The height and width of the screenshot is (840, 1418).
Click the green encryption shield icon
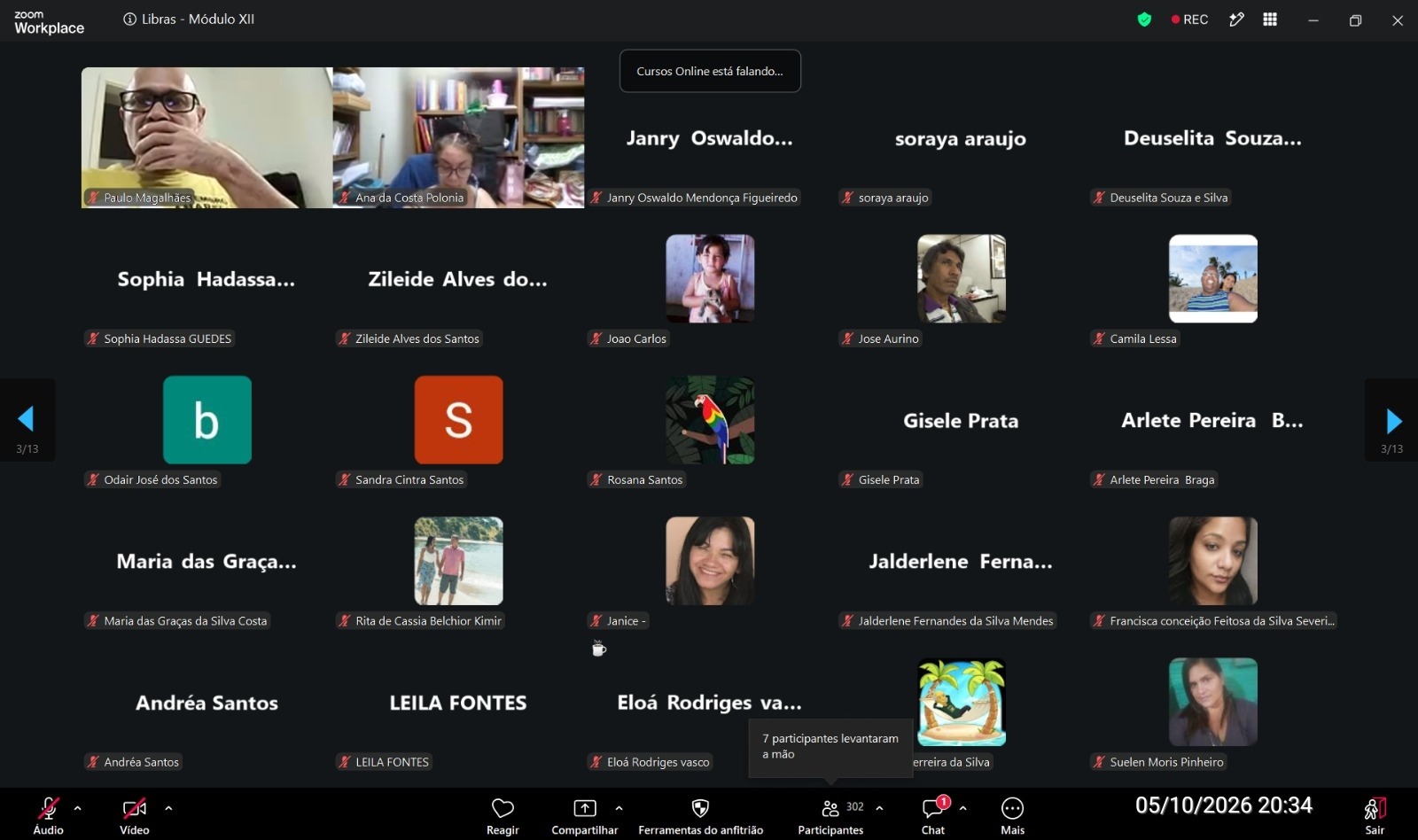pyautogui.click(x=1144, y=19)
